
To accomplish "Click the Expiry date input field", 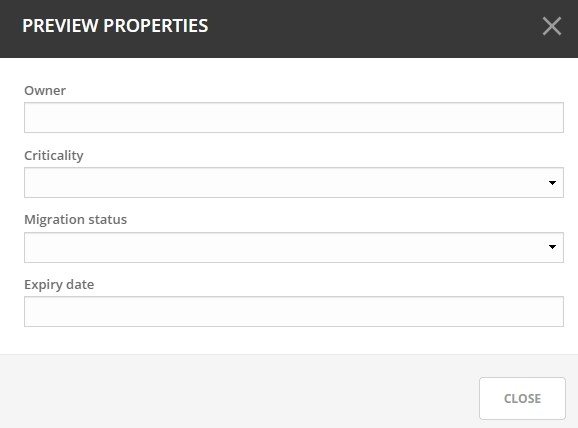I will click(294, 312).
